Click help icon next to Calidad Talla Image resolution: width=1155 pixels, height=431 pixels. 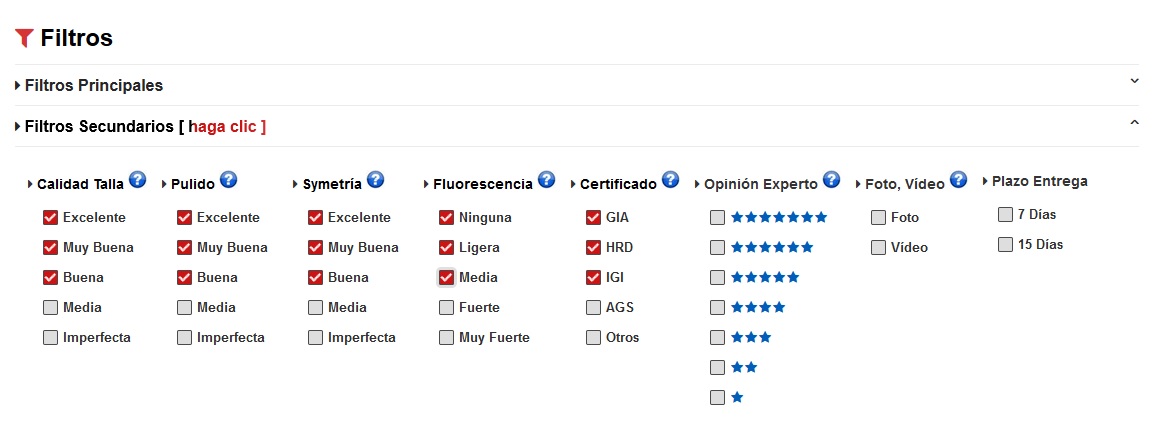137,181
